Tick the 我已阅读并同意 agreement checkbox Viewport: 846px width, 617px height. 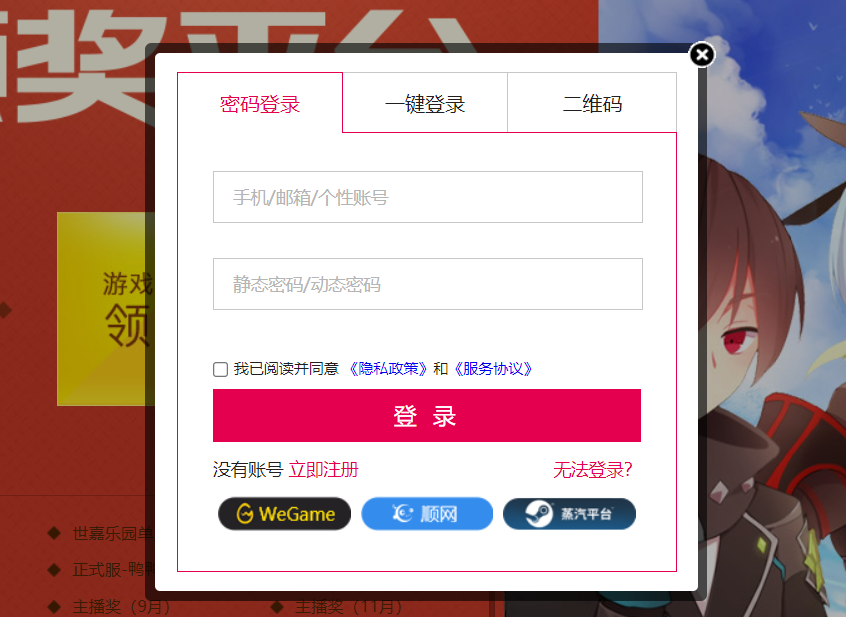[x=220, y=369]
